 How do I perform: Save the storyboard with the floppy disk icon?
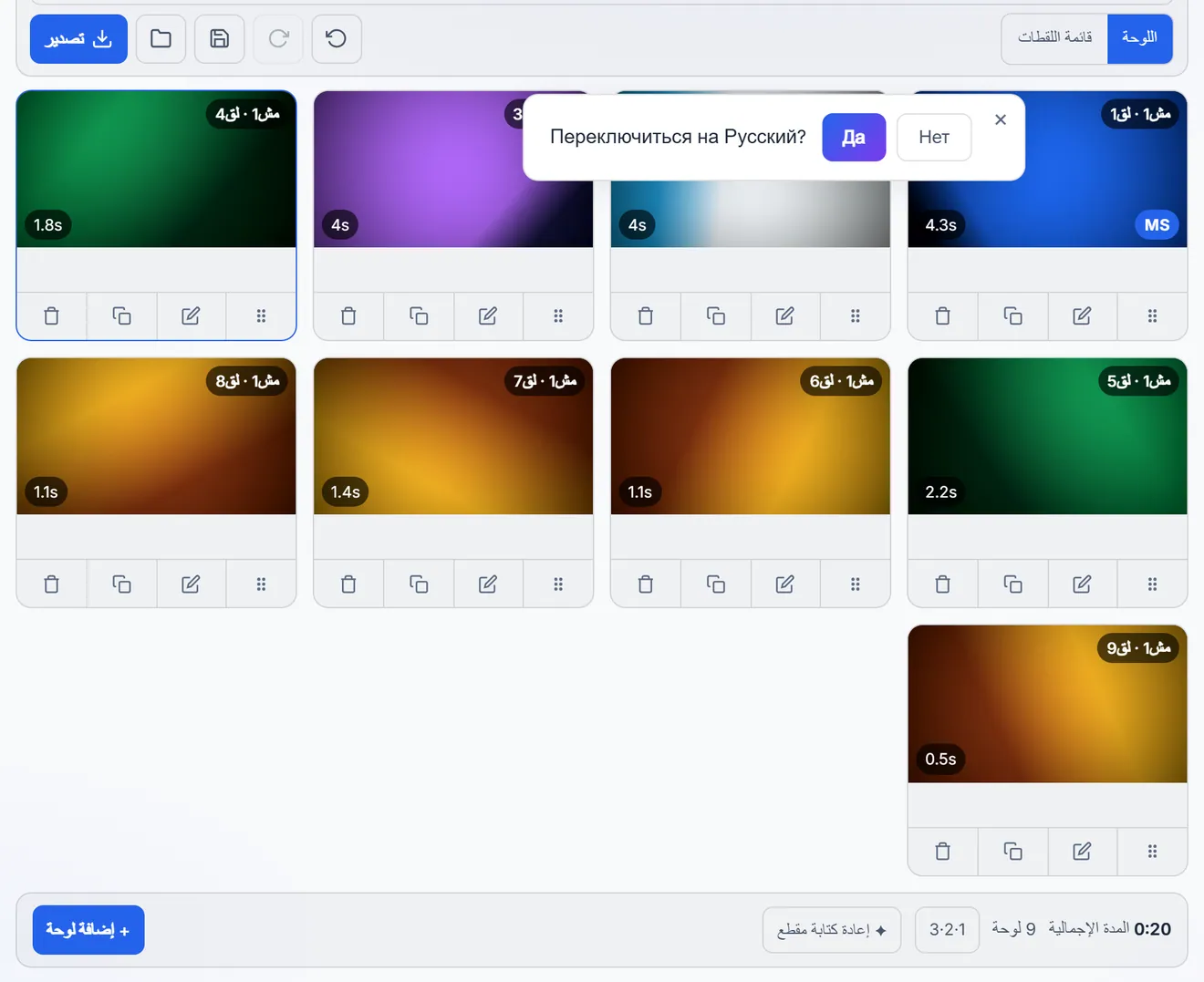click(x=219, y=38)
